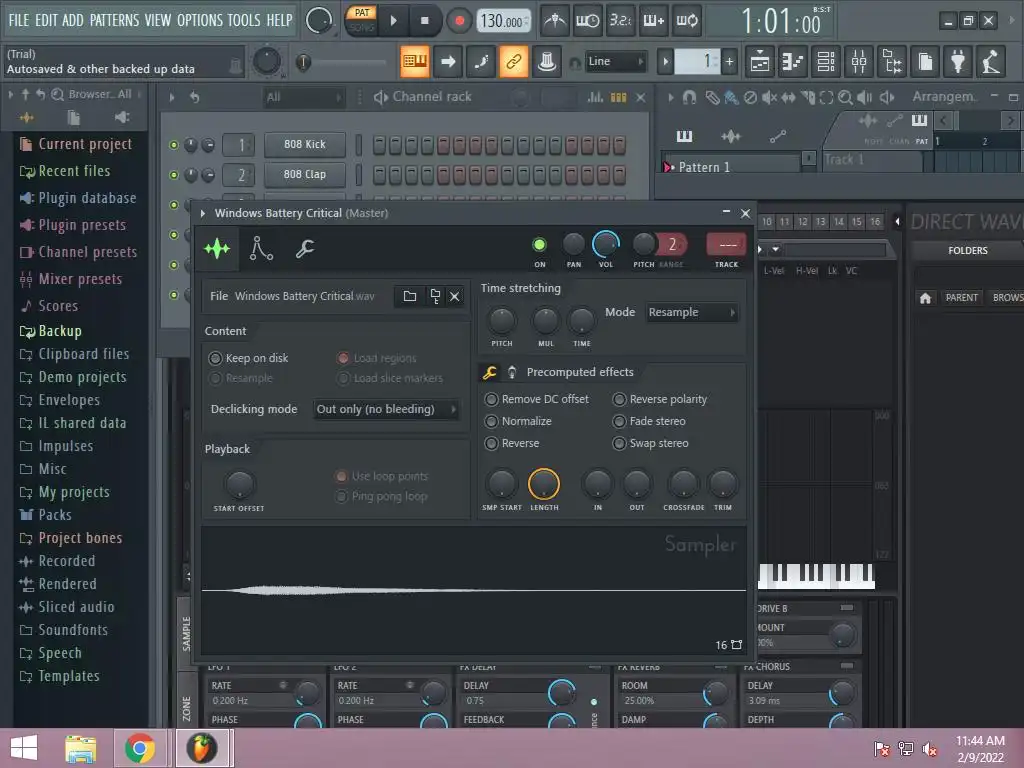Click the typing keyboard to piano icon
The image size is (1024, 768).
[x=415, y=61]
